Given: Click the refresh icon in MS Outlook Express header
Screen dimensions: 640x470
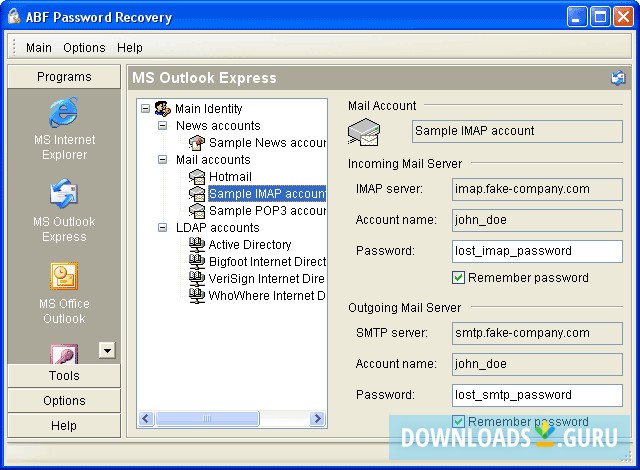Looking at the screenshot, I should (x=618, y=78).
